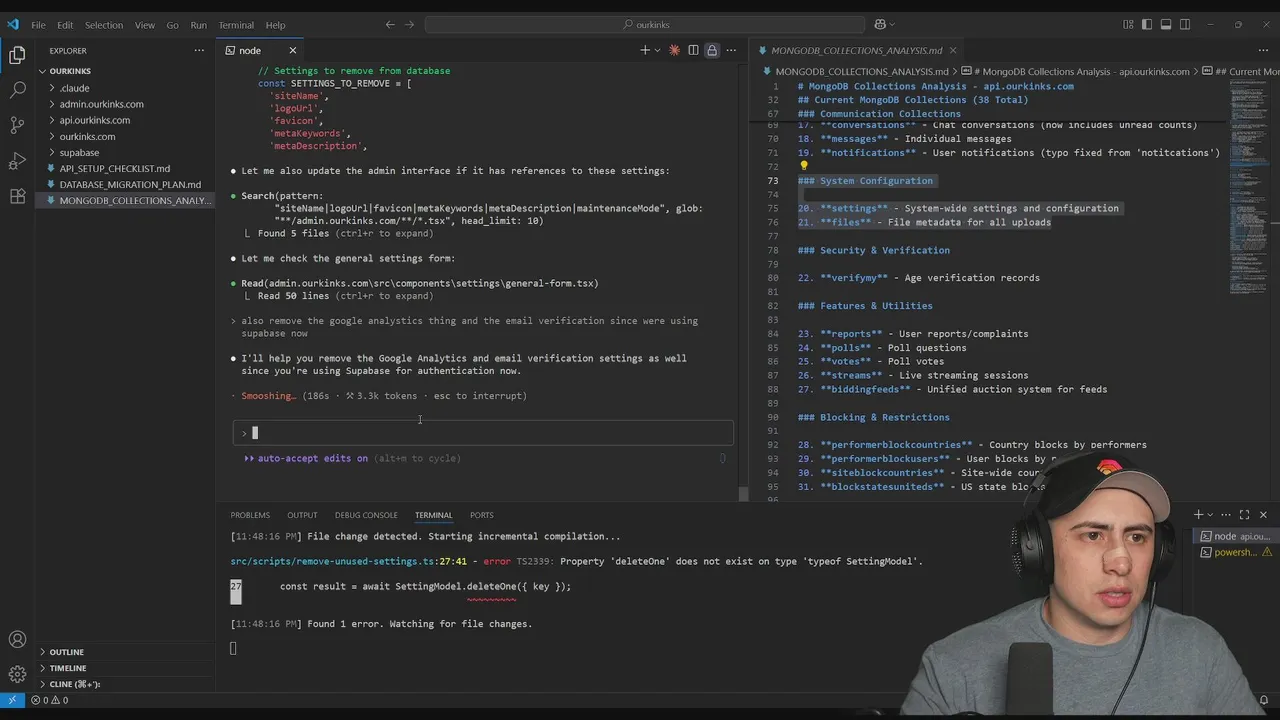Open Explorer more actions ellipsis
The height and width of the screenshot is (720, 1280).
[199, 50]
